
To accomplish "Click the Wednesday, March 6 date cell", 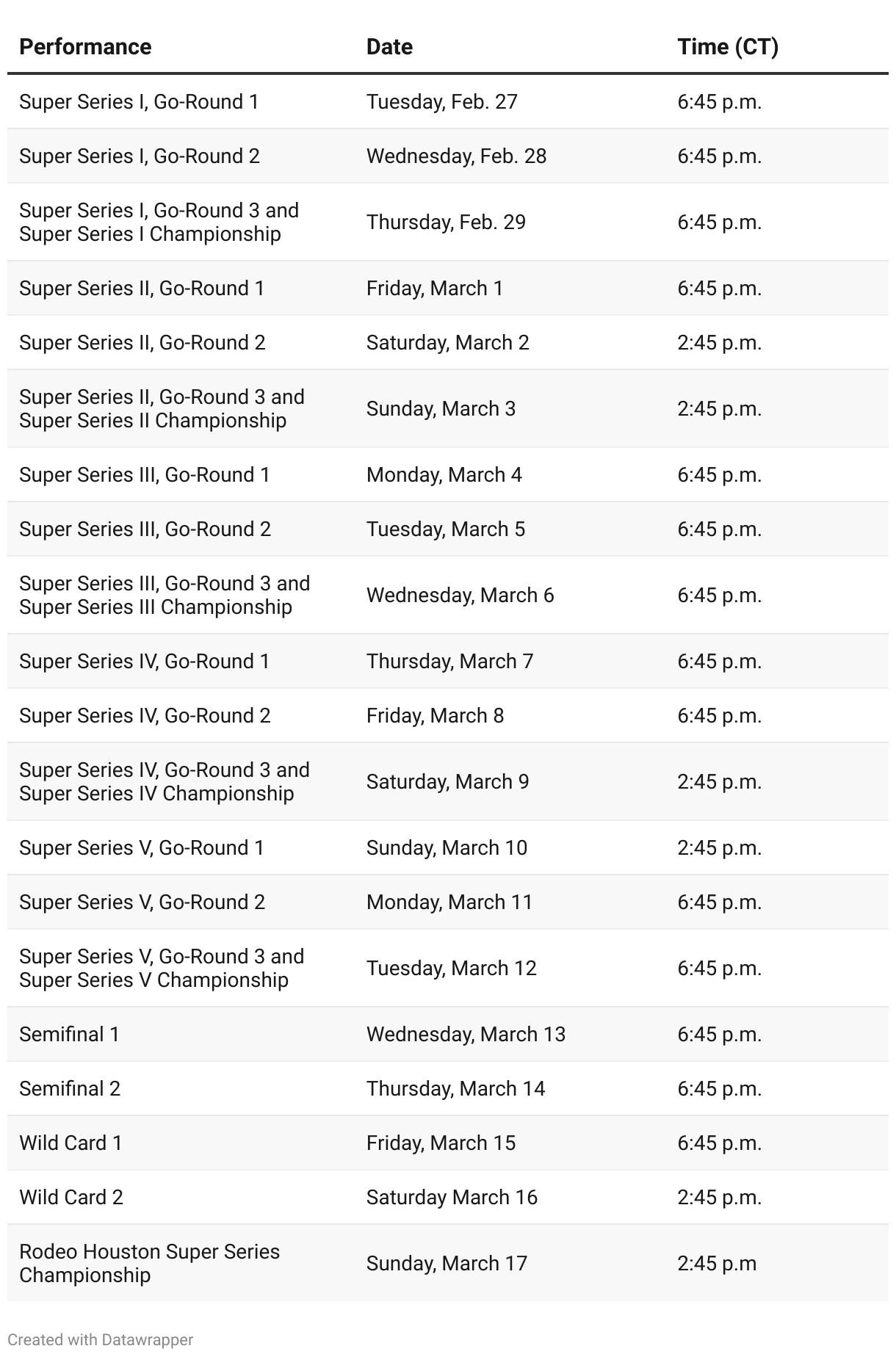I will 460,595.
